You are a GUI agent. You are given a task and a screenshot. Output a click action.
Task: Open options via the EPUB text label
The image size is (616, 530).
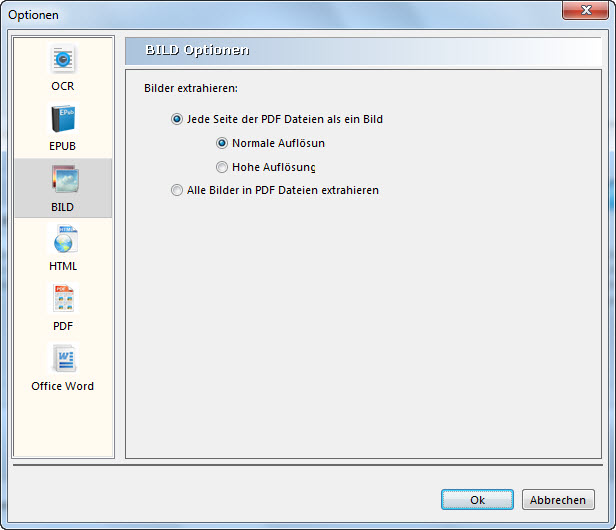click(63, 146)
